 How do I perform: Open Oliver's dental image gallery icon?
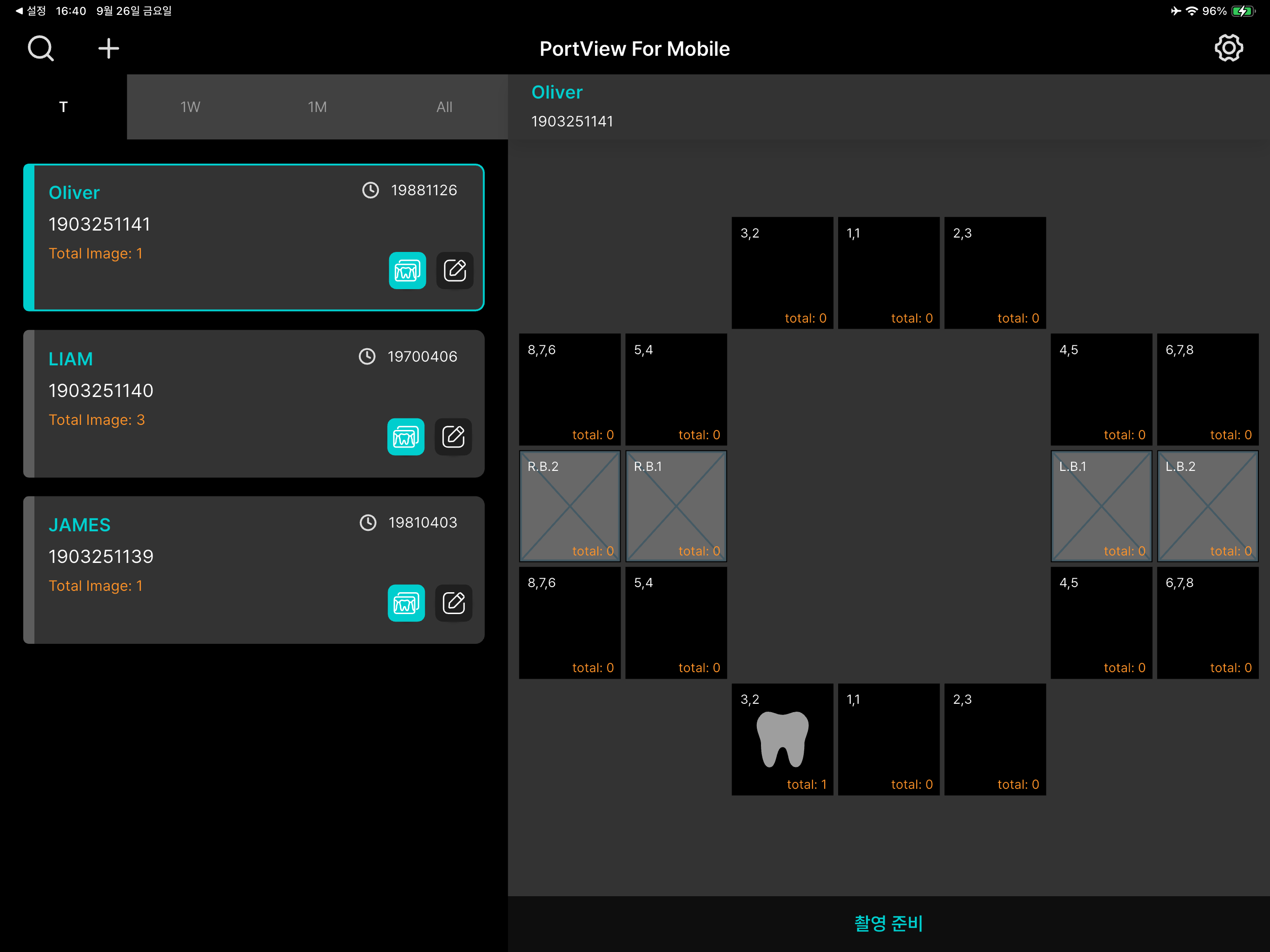[x=407, y=271]
